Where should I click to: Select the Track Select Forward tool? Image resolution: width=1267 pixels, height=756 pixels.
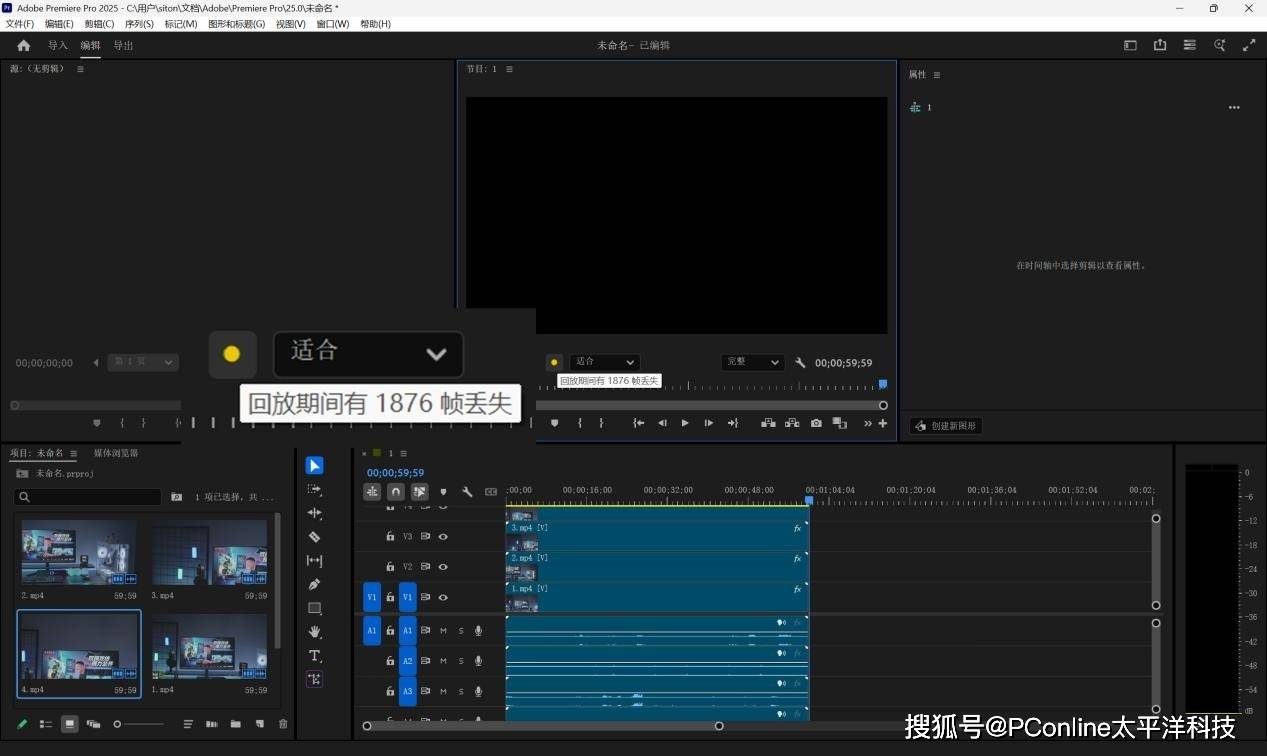[x=314, y=490]
